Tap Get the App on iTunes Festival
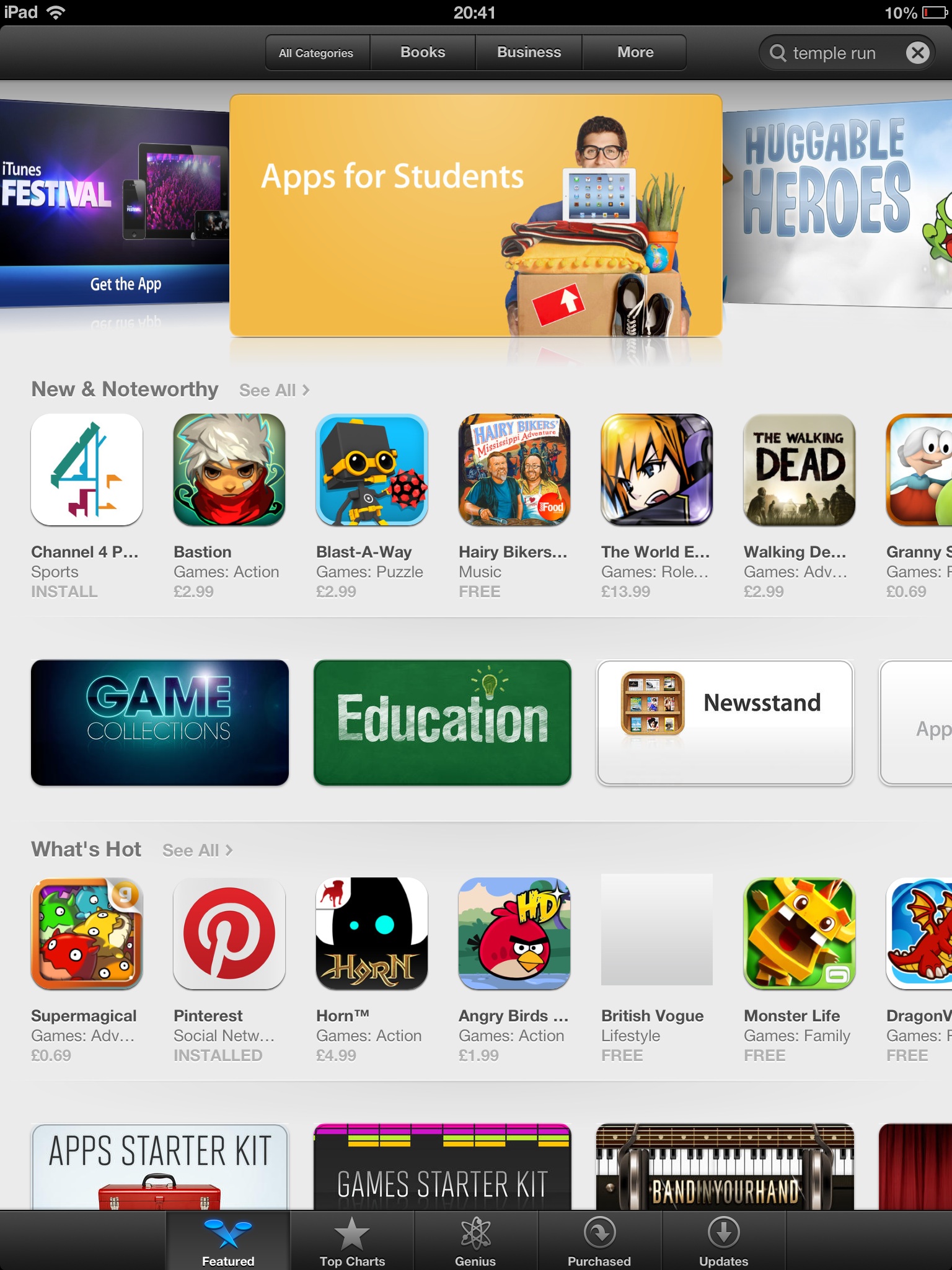Viewport: 952px width, 1270px height. [x=126, y=285]
